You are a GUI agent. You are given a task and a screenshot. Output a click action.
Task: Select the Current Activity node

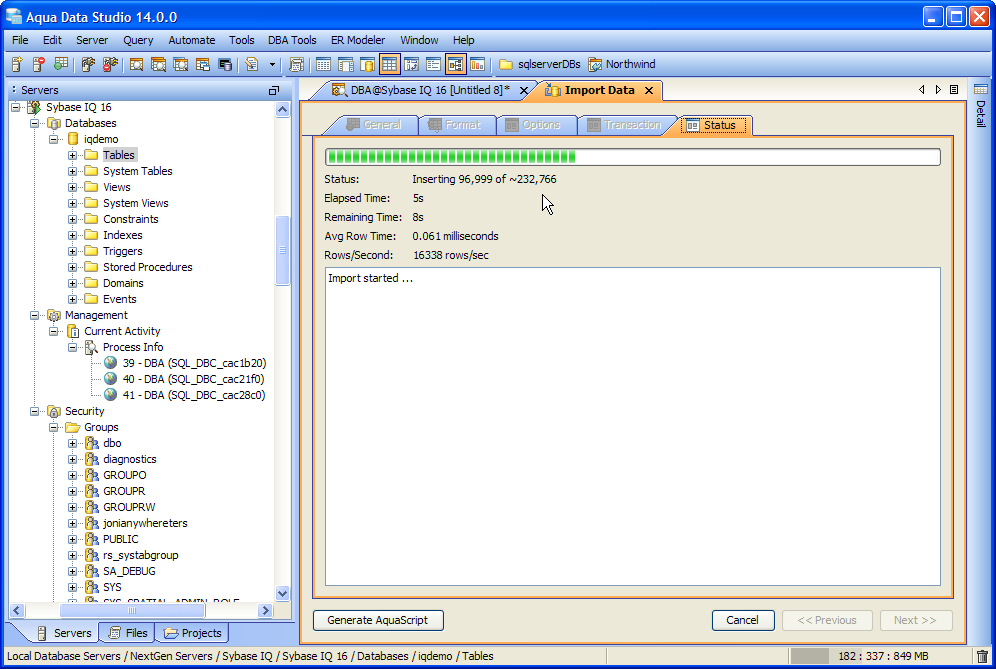(x=122, y=331)
